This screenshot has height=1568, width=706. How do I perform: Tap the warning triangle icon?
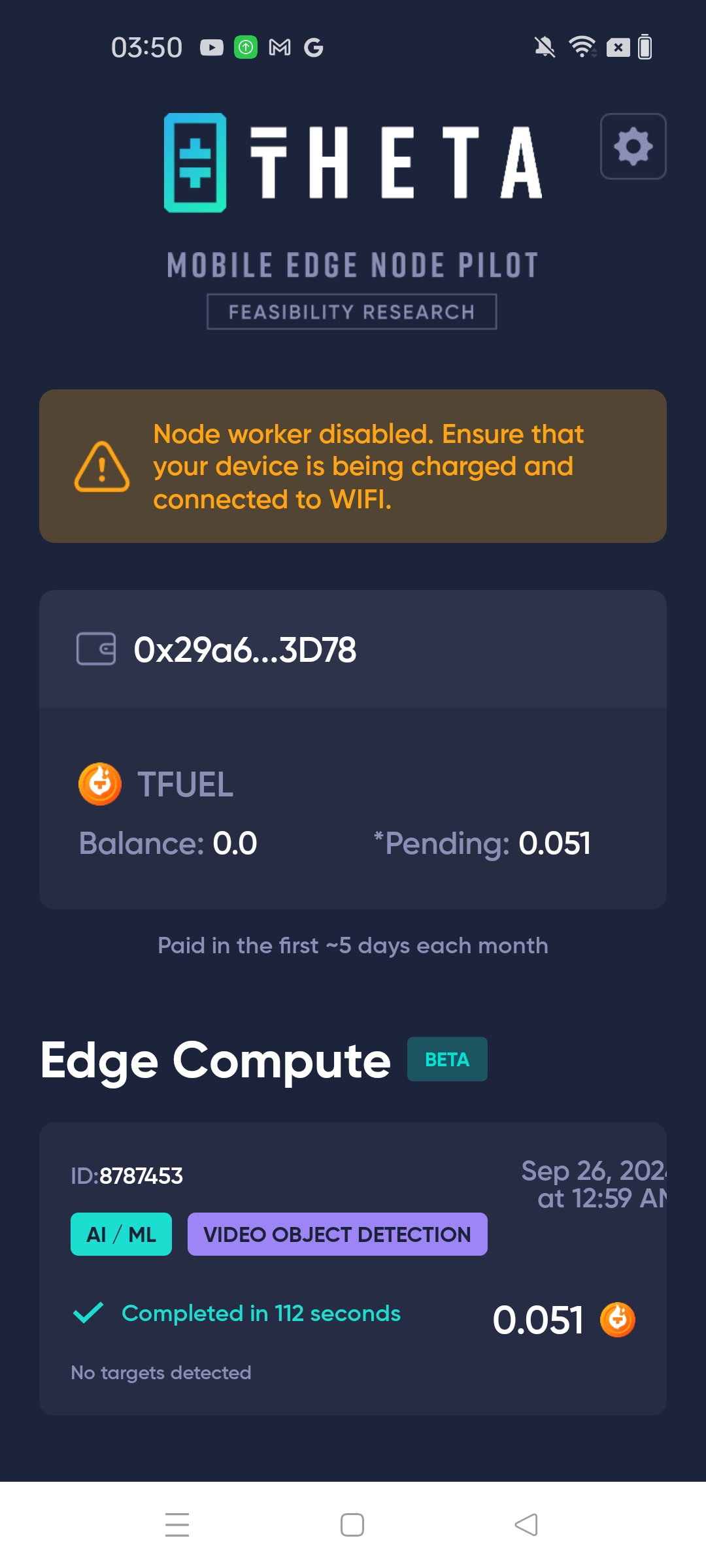click(102, 466)
